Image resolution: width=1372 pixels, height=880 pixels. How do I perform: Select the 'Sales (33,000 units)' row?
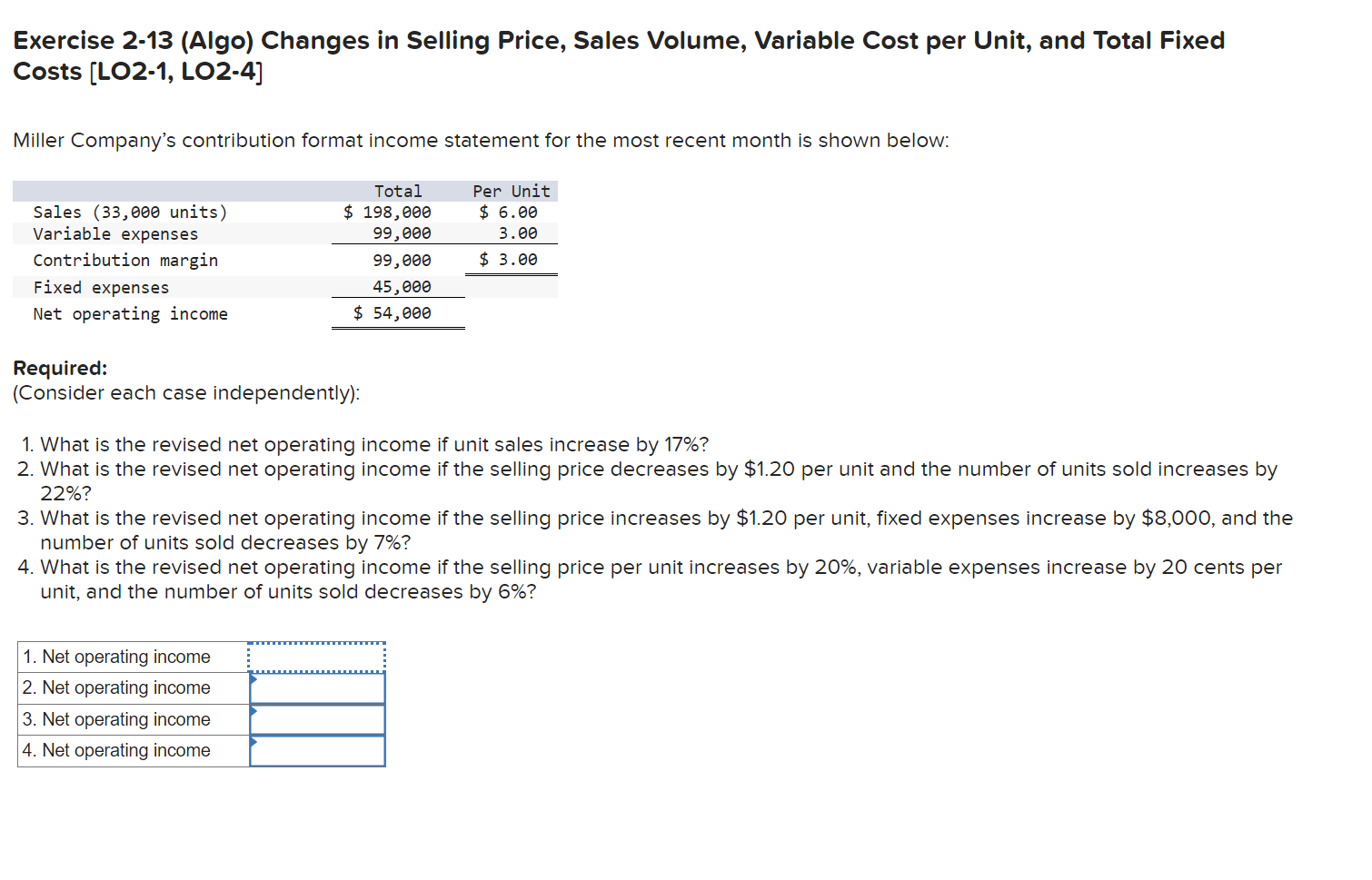tap(130, 212)
